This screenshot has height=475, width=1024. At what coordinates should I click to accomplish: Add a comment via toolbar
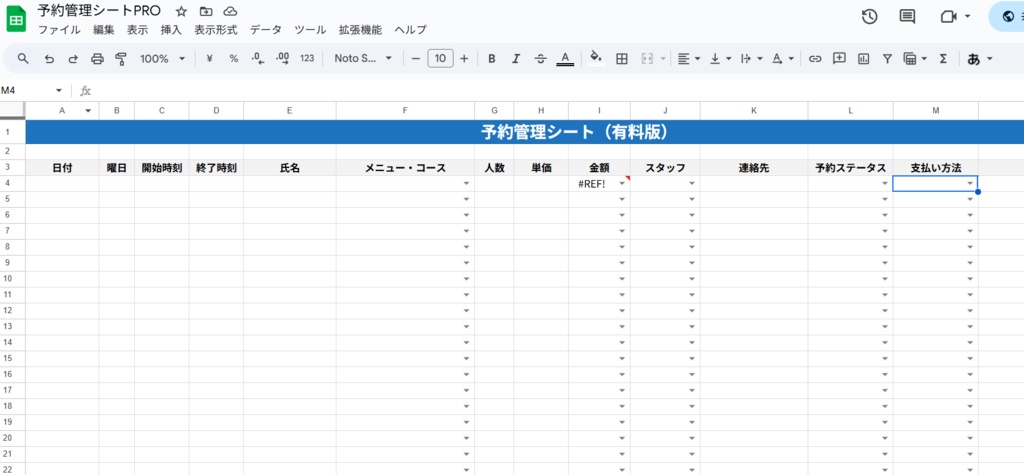(x=839, y=59)
